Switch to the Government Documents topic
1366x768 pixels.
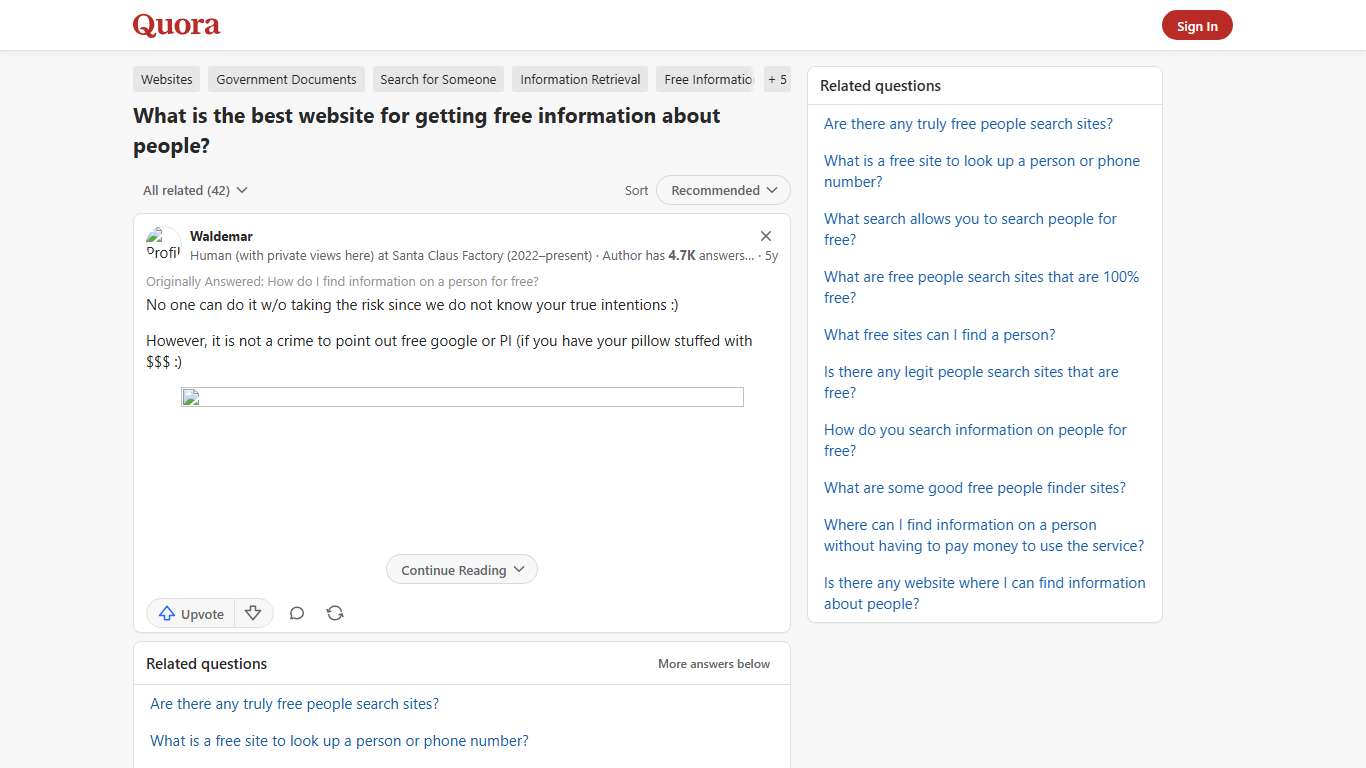point(286,79)
